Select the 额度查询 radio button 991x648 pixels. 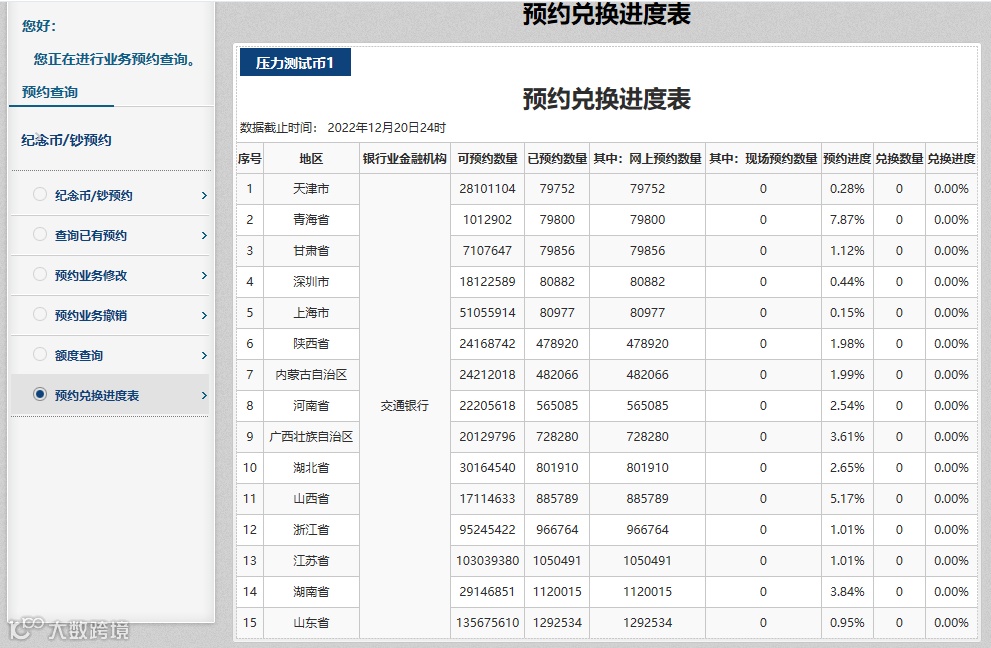[x=40, y=354]
